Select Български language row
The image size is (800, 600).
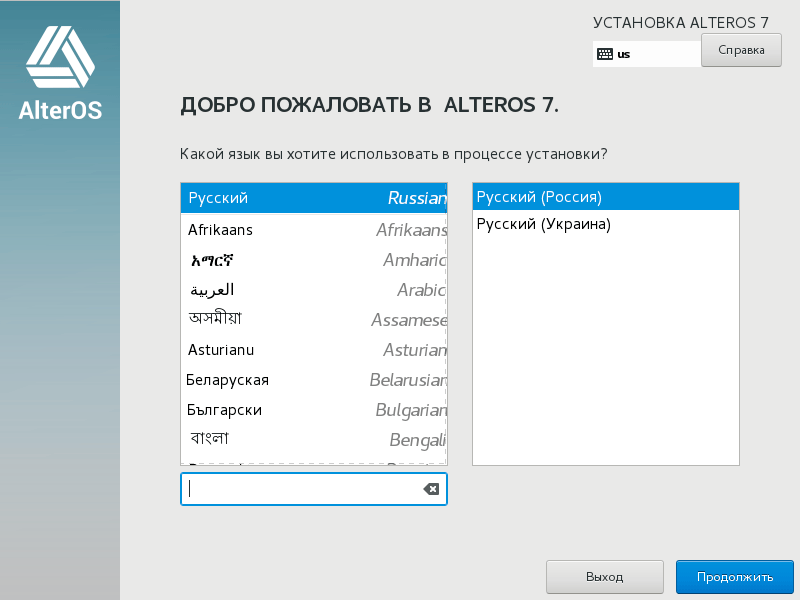tap(314, 410)
